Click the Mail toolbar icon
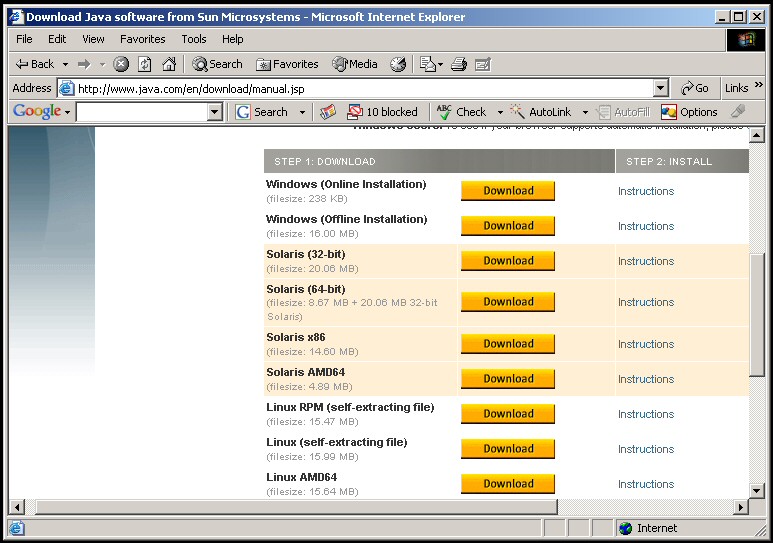Screen dimensions: 773x543 [x=427, y=64]
